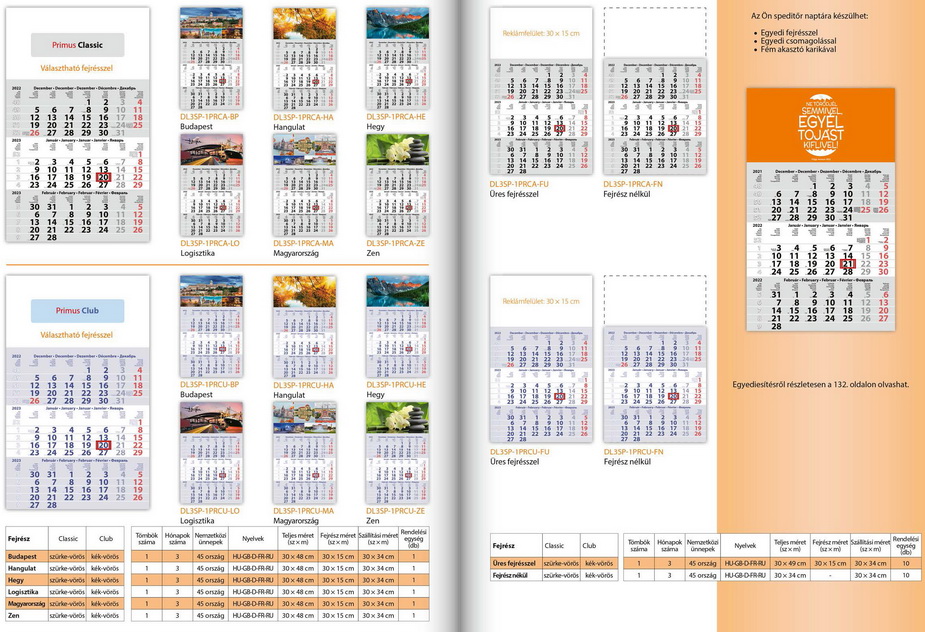The image size is (925, 632).
Task: Select the Classic Hangulat autumn thumbnail
Action: 304,24
